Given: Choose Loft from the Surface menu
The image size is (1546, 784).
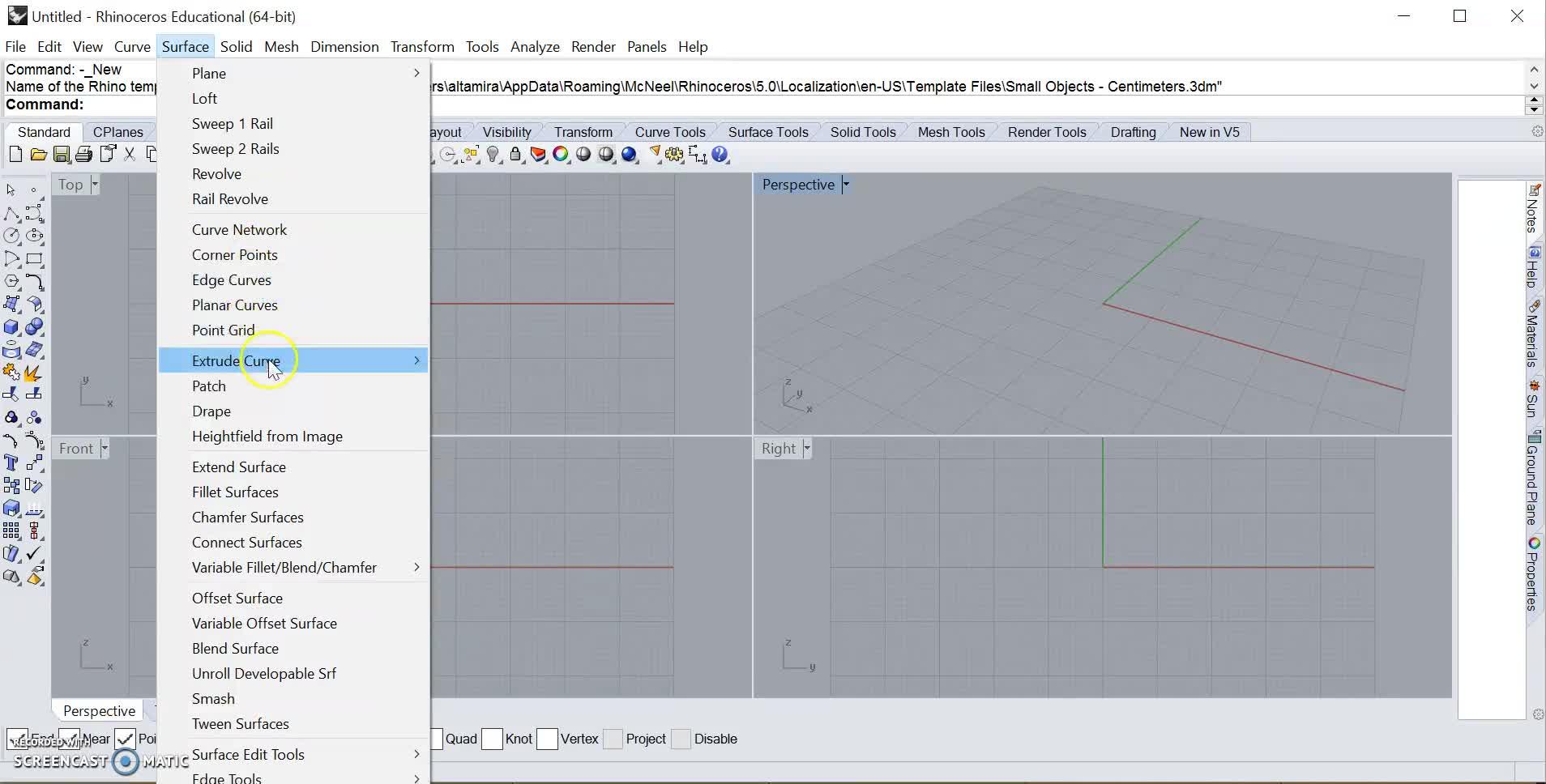Looking at the screenshot, I should (x=204, y=99).
